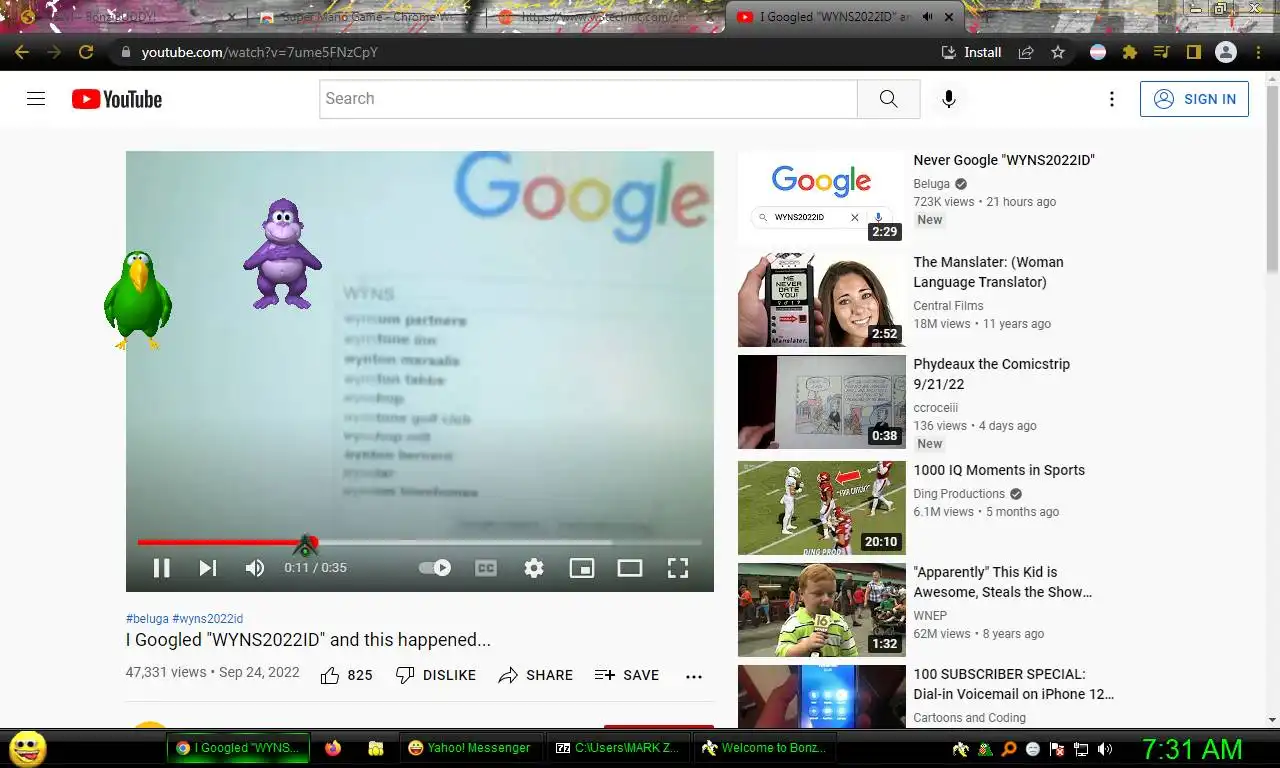Open Firefox from the taskbar
This screenshot has width=1280, height=768.
tap(333, 748)
